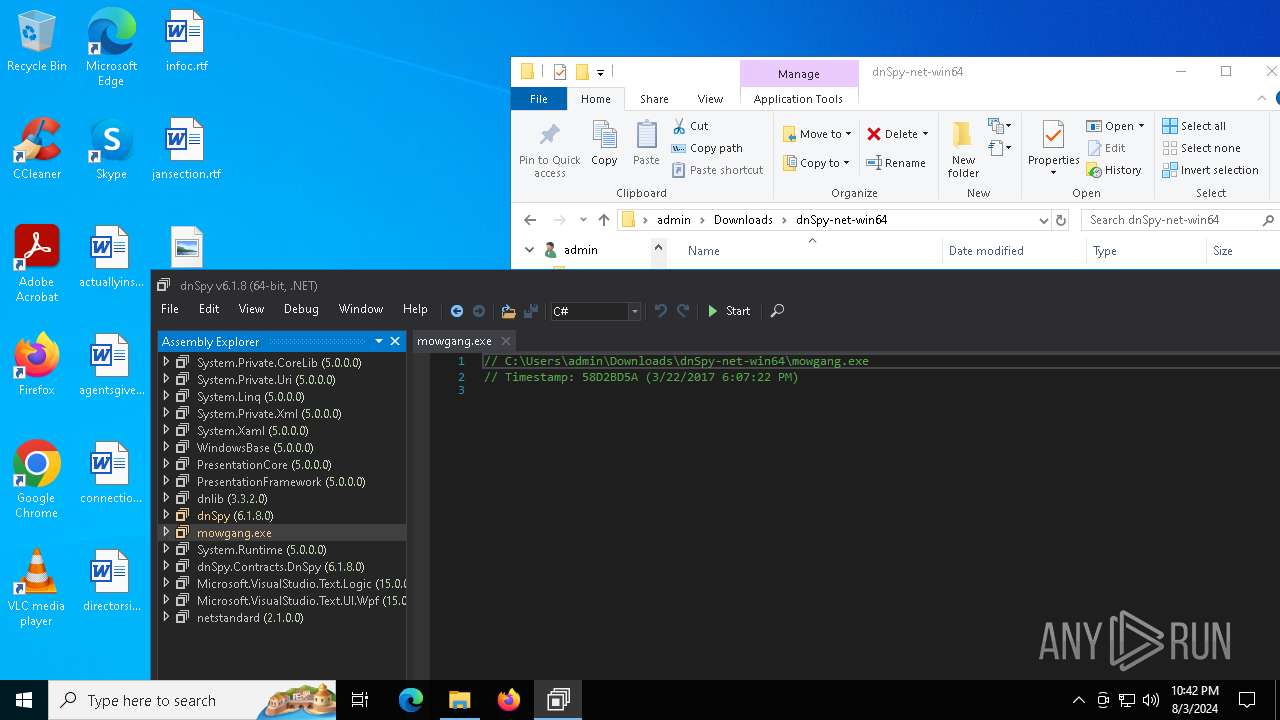The width and height of the screenshot is (1280, 720).
Task: Open dnSpy View menu
Action: click(251, 309)
